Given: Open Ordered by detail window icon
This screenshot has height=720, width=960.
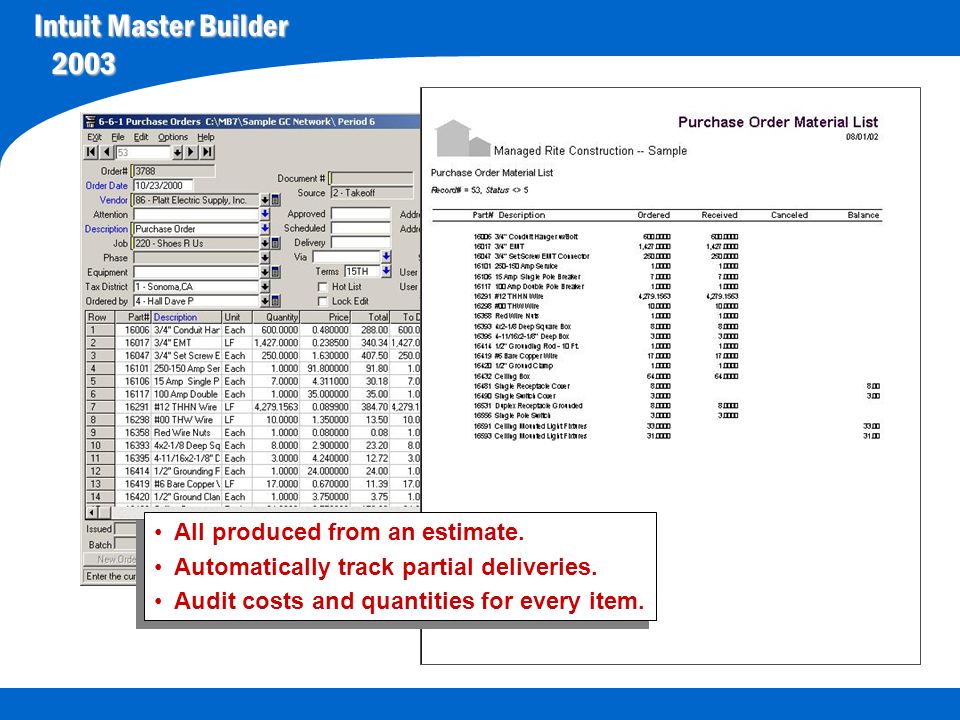Looking at the screenshot, I should coord(276,301).
